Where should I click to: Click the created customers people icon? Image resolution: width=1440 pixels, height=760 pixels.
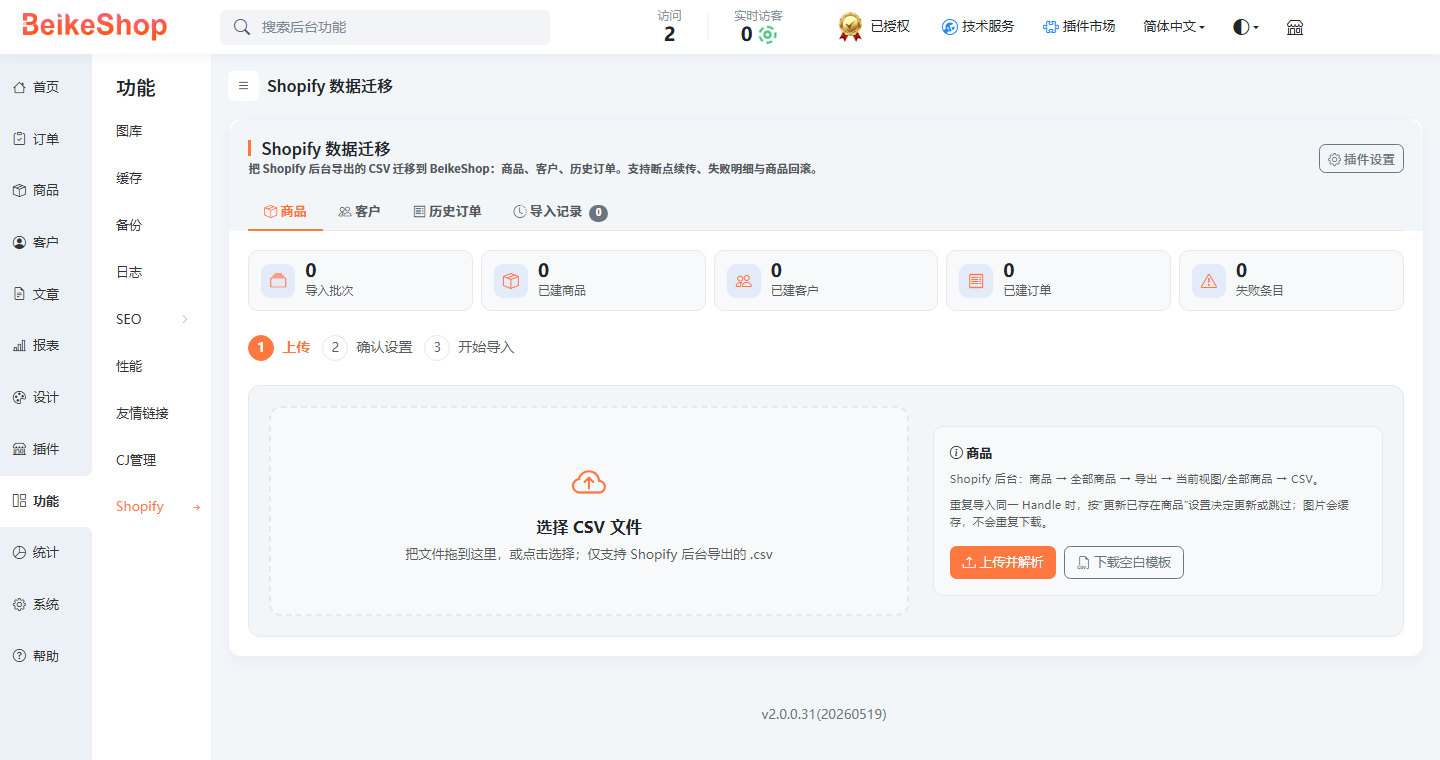[744, 281]
